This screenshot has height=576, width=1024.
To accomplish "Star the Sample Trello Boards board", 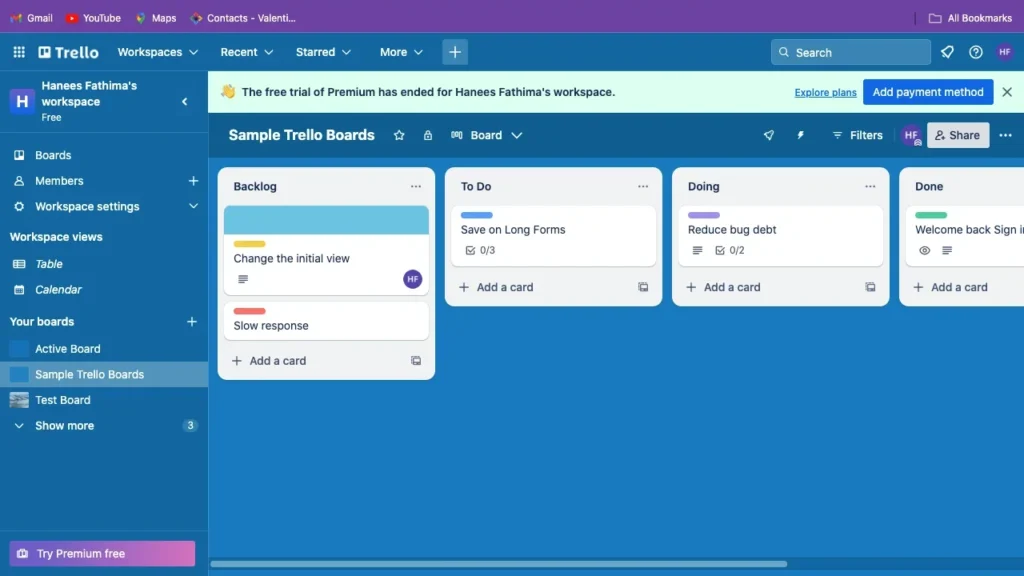I will pyautogui.click(x=399, y=135).
